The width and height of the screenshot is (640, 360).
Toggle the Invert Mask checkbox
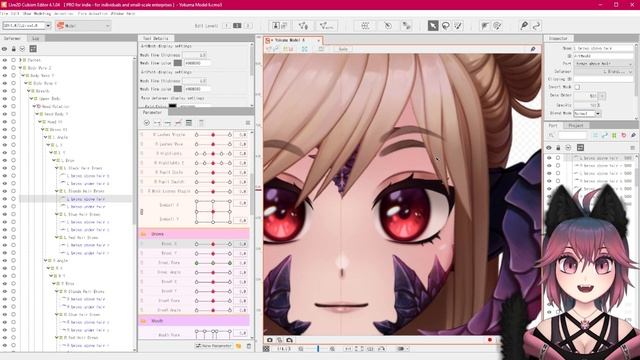pyautogui.click(x=577, y=87)
